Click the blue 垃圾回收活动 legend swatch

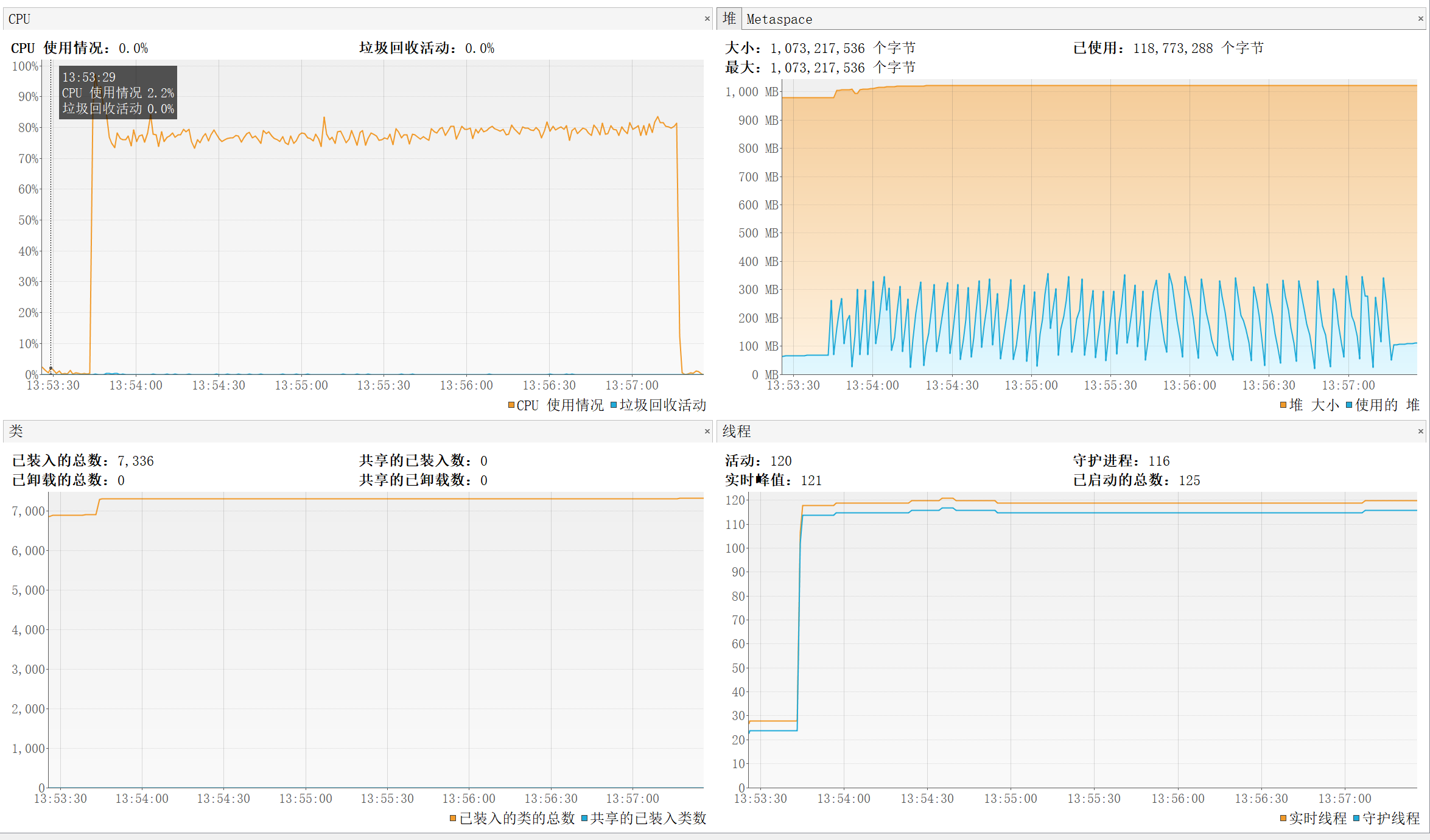point(614,405)
